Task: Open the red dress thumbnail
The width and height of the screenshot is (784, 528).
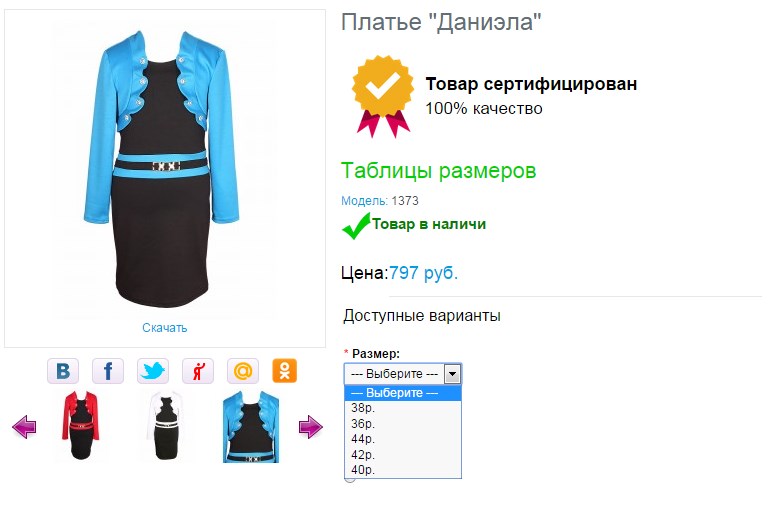Action: 80,426
